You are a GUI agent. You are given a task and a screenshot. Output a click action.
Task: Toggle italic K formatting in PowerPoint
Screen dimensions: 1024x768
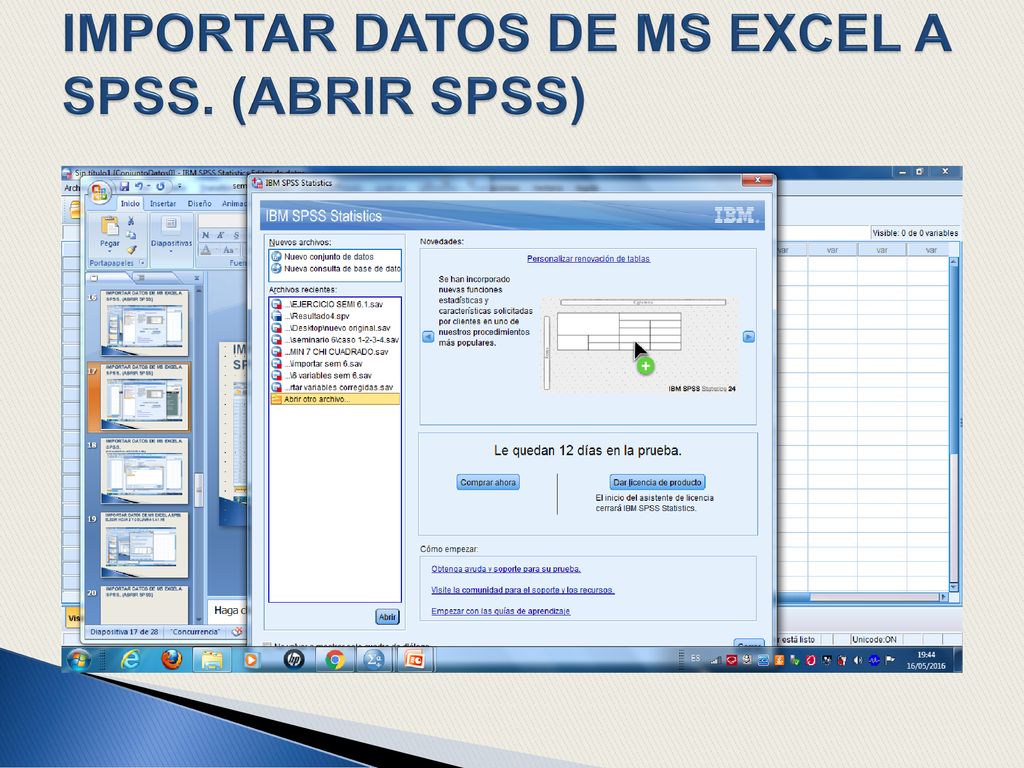point(221,235)
